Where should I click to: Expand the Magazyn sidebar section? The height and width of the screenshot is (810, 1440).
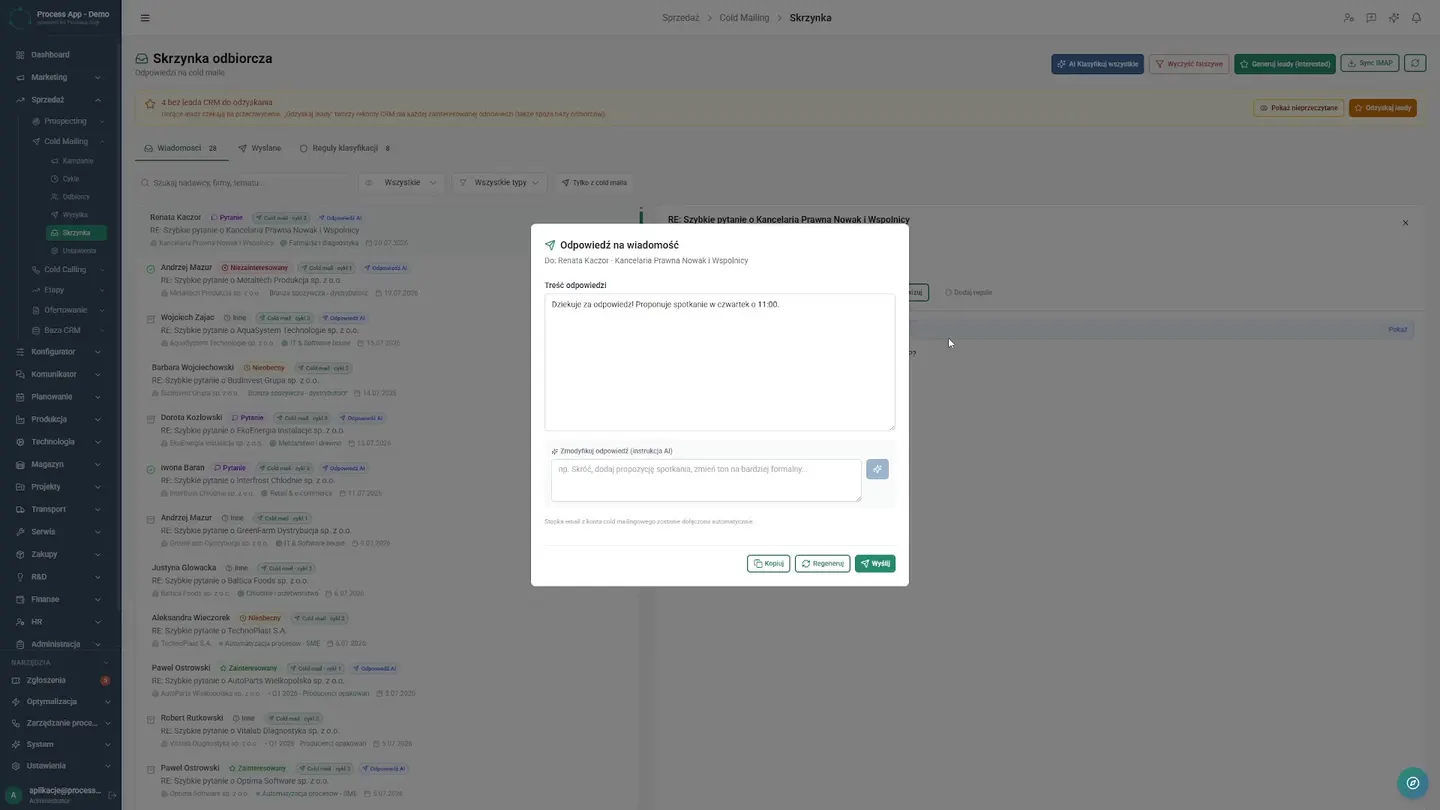(x=60, y=464)
